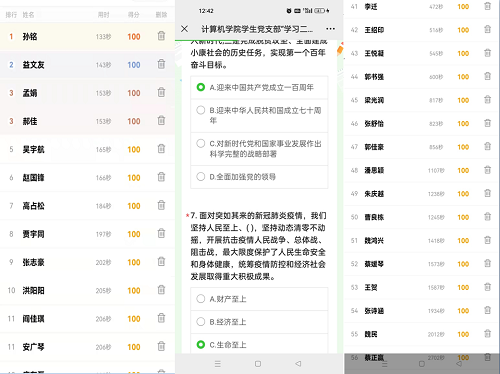Image resolution: width=500 pixels, height=374 pixels.
Task: Click the 12:42 clock in status bar
Action: click(x=206, y=11)
